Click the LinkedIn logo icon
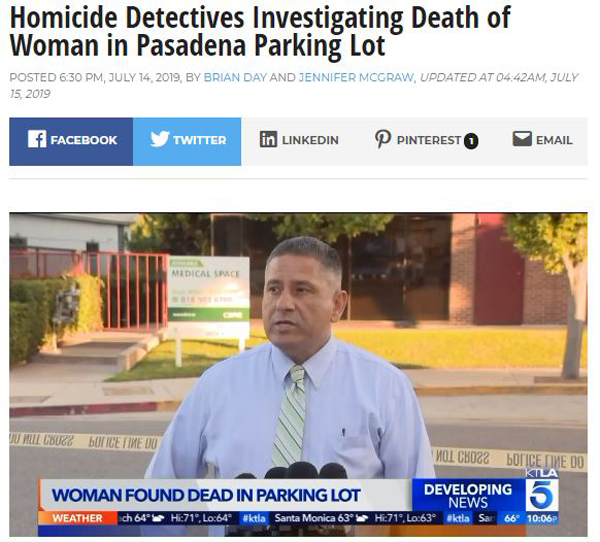 pos(268,139)
